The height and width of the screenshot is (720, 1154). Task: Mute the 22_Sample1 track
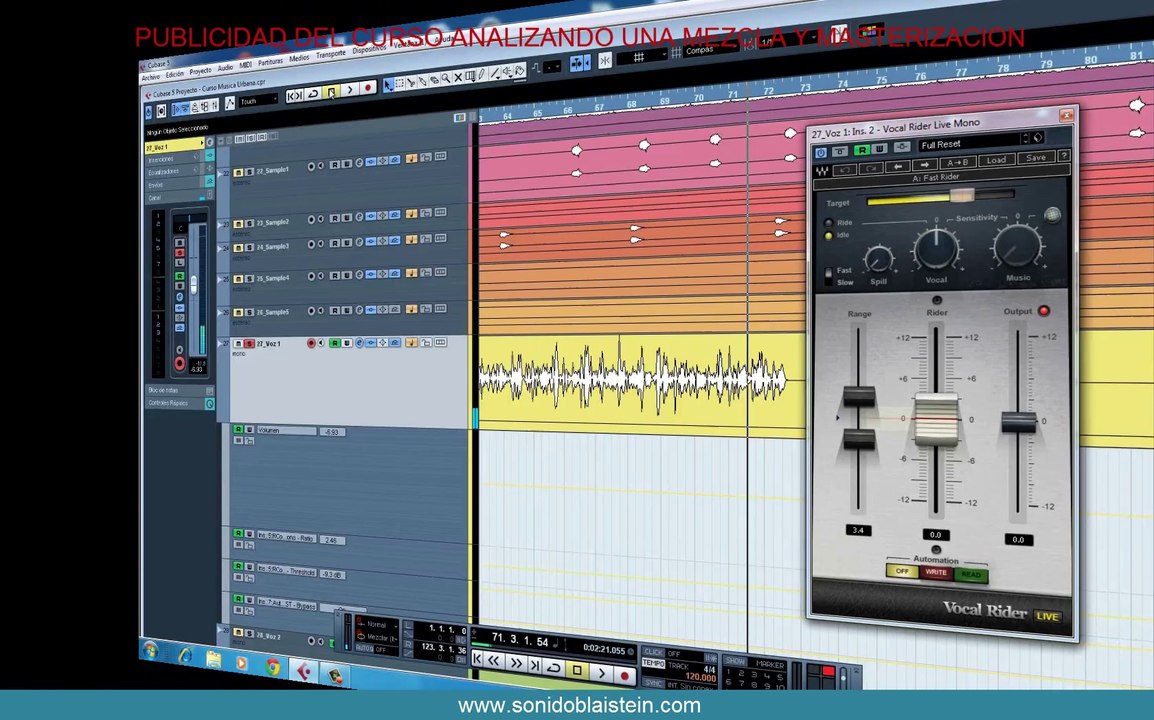tap(238, 172)
